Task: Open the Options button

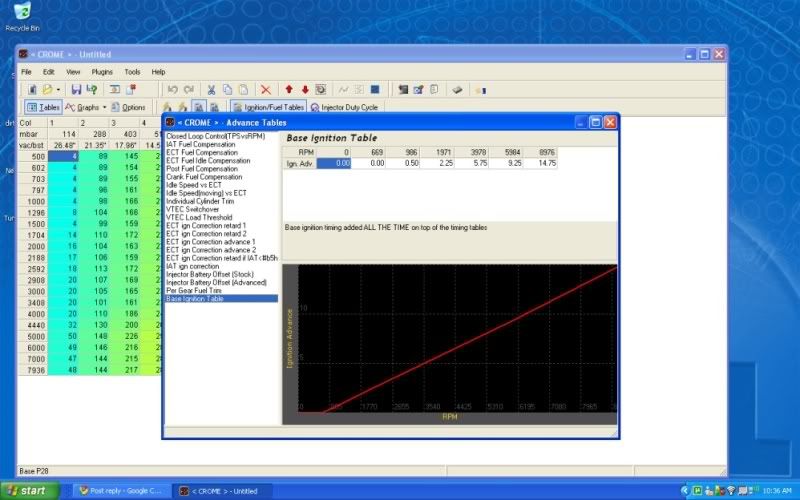Action: click(x=129, y=107)
